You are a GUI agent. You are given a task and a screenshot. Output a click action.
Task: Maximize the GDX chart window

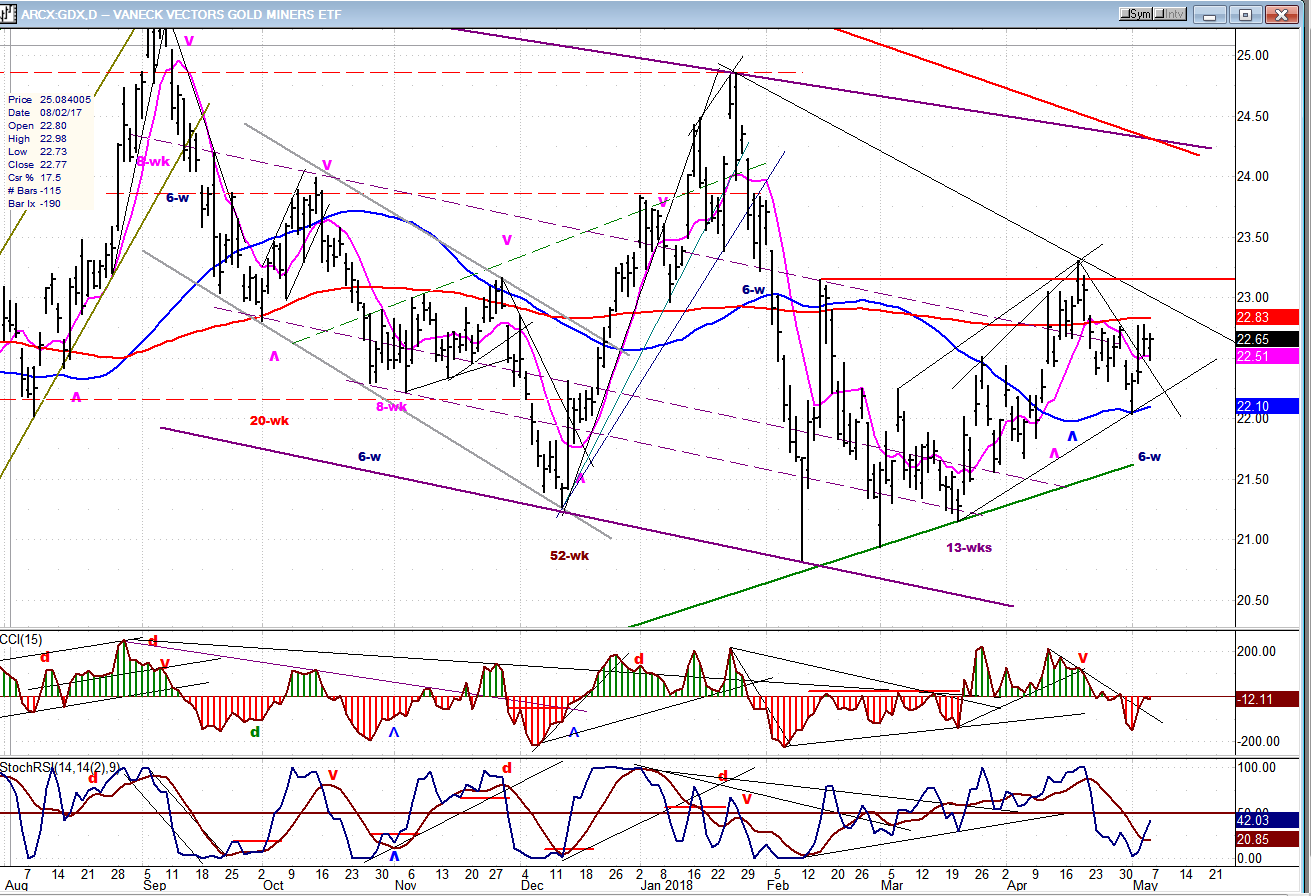[x=1246, y=14]
